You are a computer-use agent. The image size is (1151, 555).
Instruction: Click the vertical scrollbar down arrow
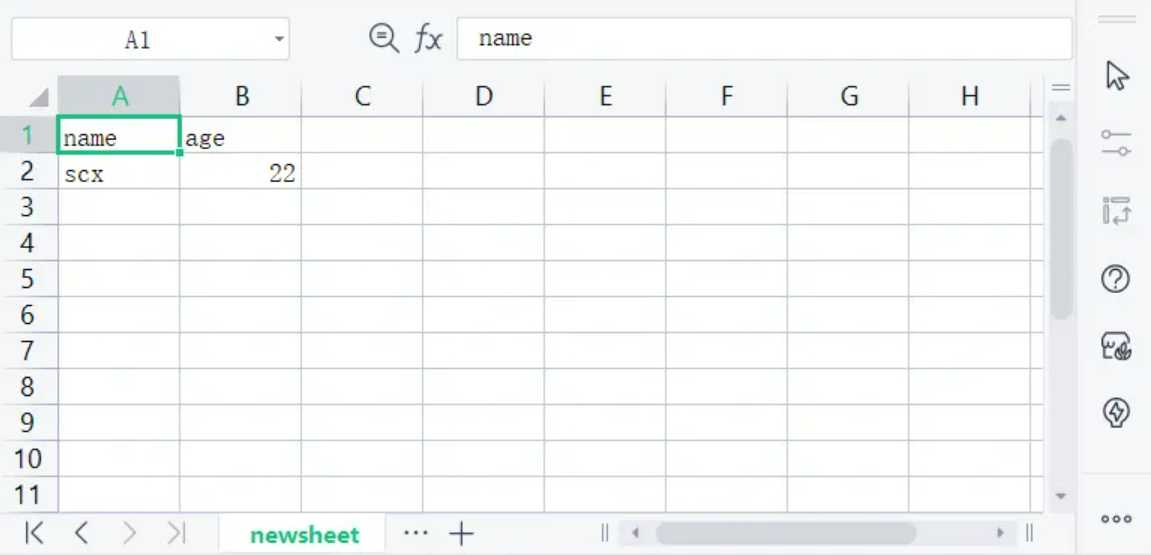point(1060,496)
